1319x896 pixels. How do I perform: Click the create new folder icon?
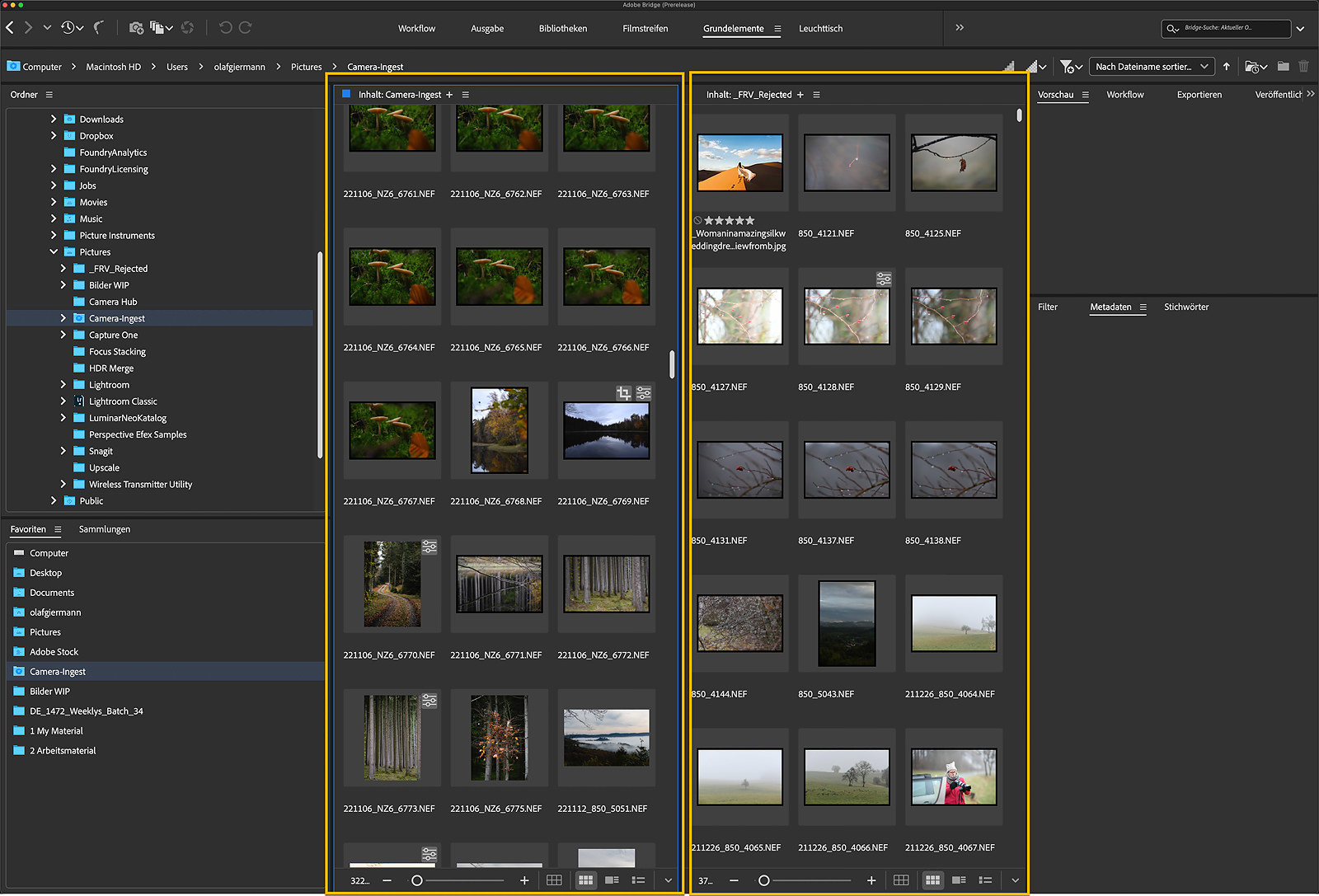[1283, 67]
